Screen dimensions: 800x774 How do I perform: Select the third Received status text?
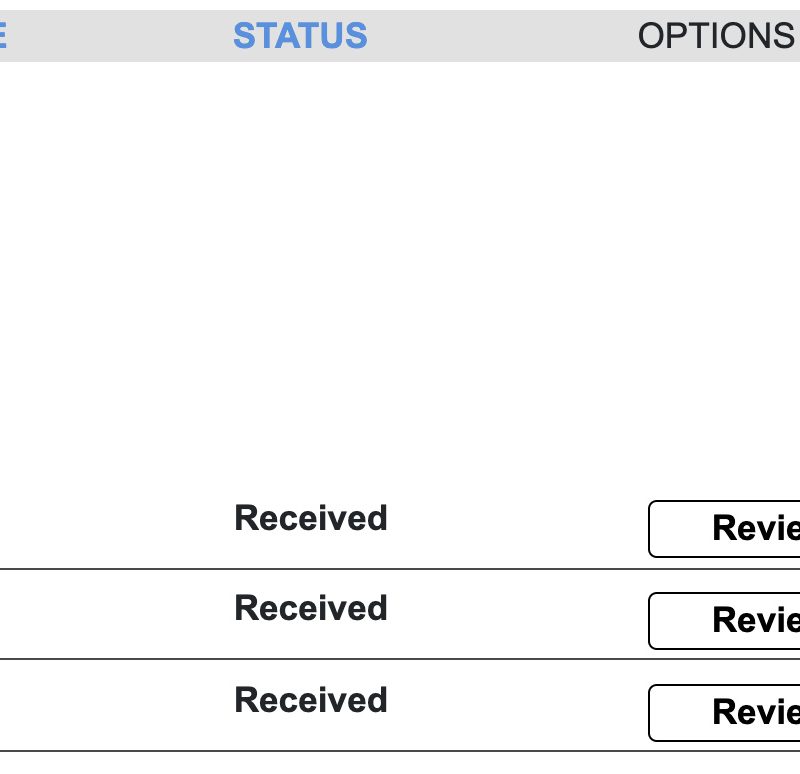(311, 700)
